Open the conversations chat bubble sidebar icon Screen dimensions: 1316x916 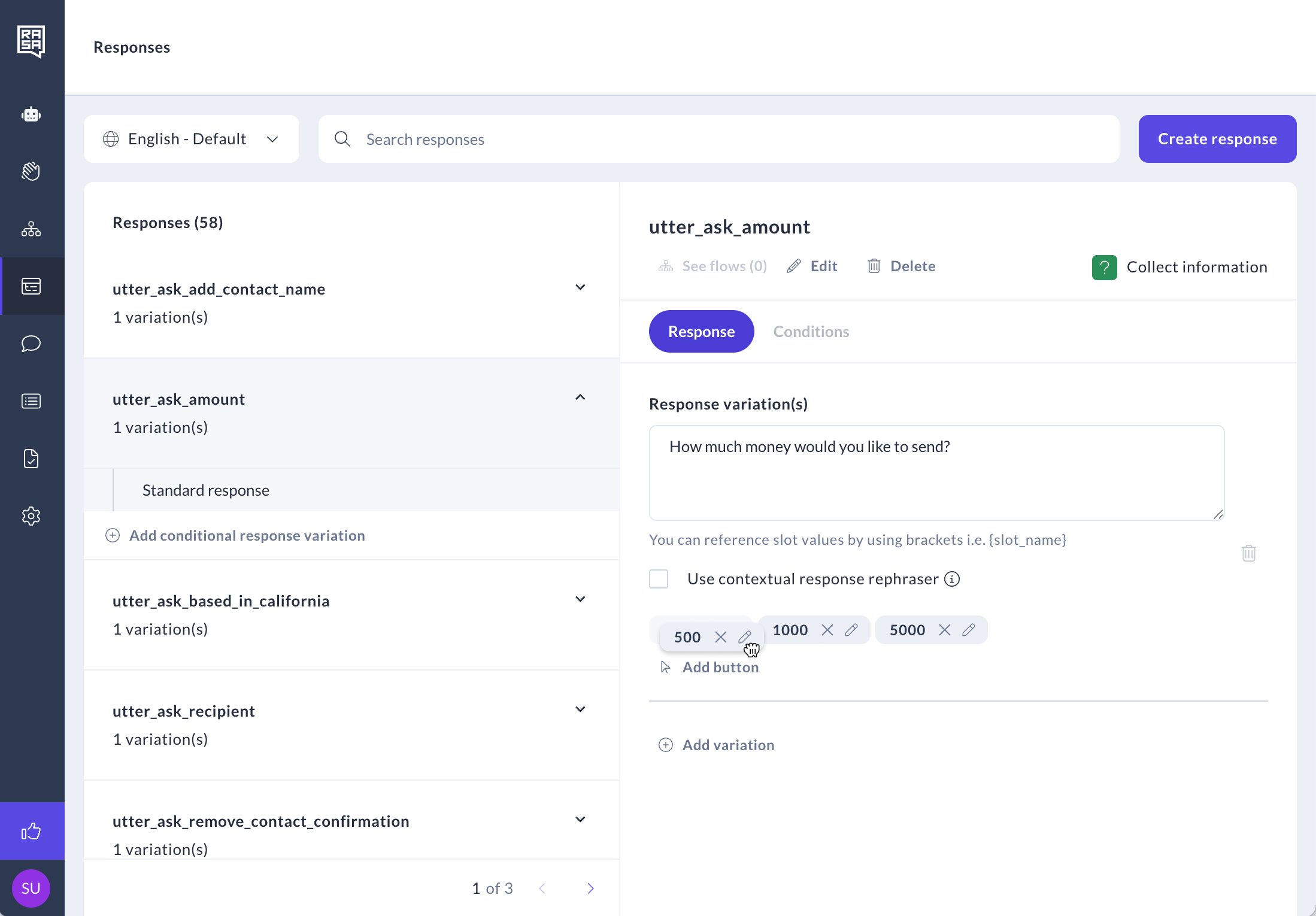pyautogui.click(x=31, y=344)
